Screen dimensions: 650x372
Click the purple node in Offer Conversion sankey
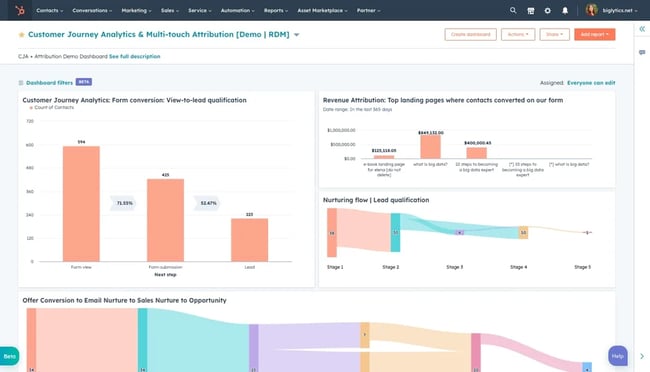click(x=254, y=348)
